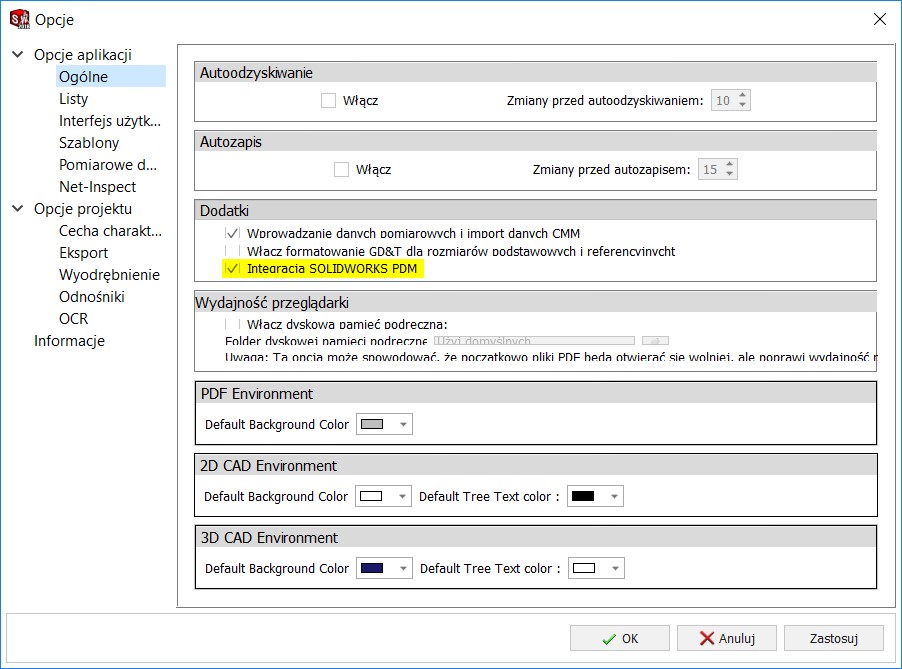Enable the Włącz checkbox under Autozapis
The image size is (902, 669).
340,169
